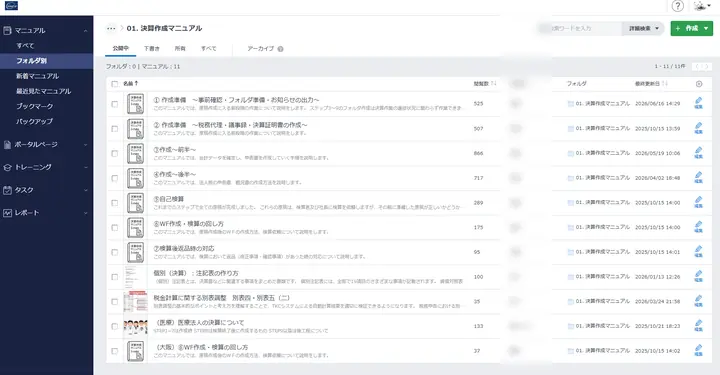The width and height of the screenshot is (720, 375).
Task: Click the マニュアル book icon in sidebar
Action: (7, 30)
